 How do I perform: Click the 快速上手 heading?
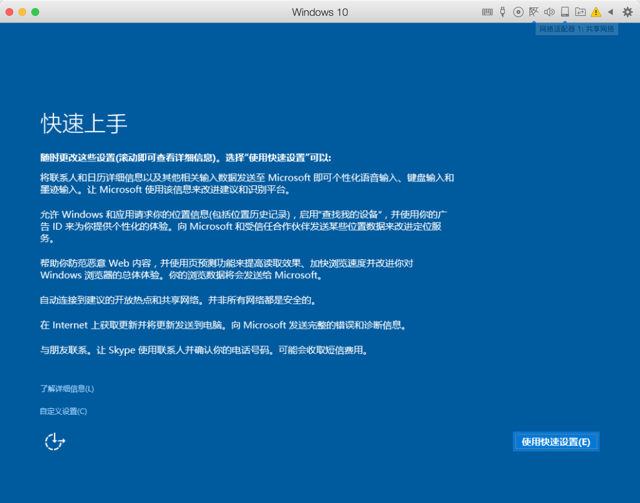pos(84,123)
